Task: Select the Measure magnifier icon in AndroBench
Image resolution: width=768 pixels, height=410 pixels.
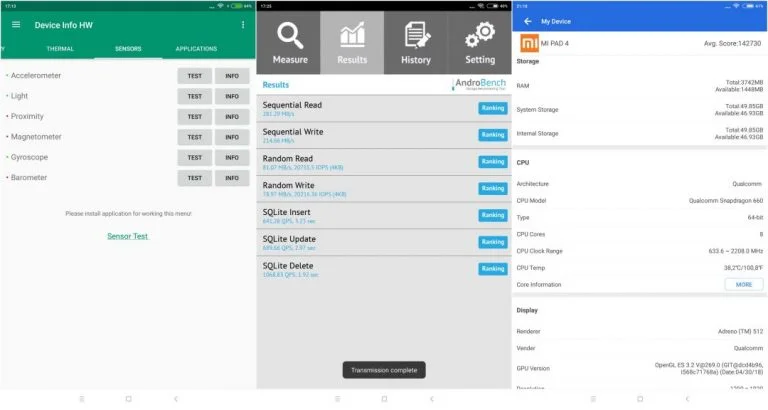Action: 290,36
